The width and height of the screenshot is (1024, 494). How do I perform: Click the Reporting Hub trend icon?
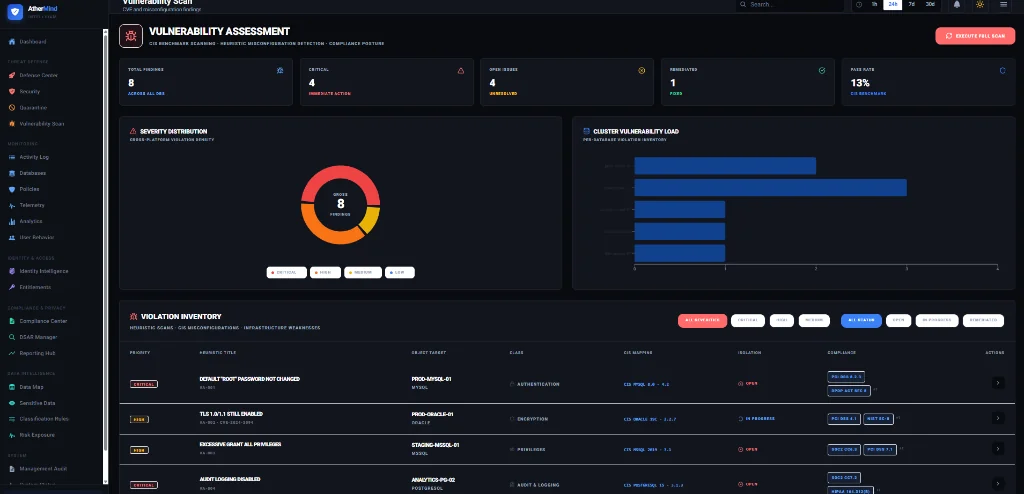click(x=12, y=353)
